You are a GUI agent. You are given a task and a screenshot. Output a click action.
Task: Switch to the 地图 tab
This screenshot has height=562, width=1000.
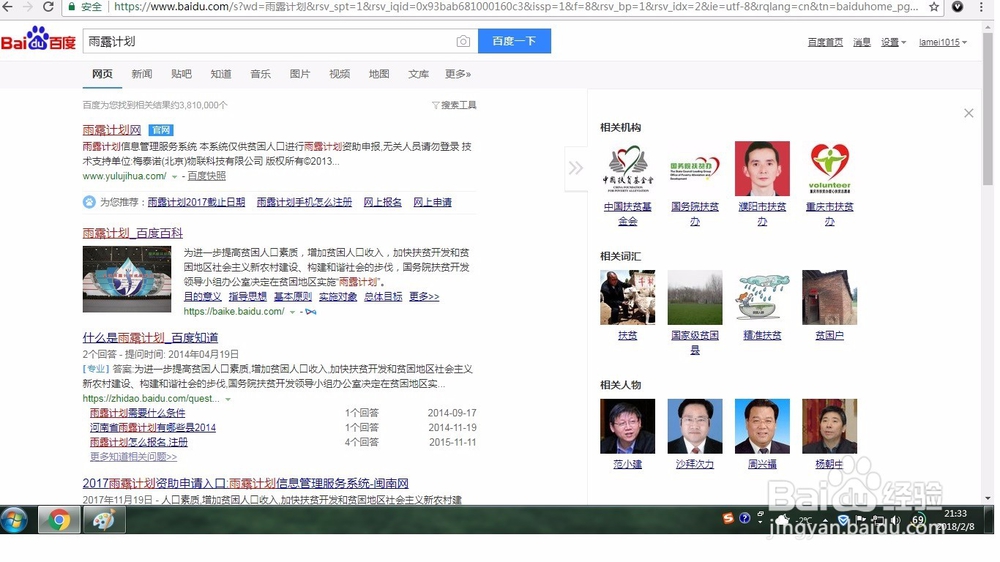[379, 74]
